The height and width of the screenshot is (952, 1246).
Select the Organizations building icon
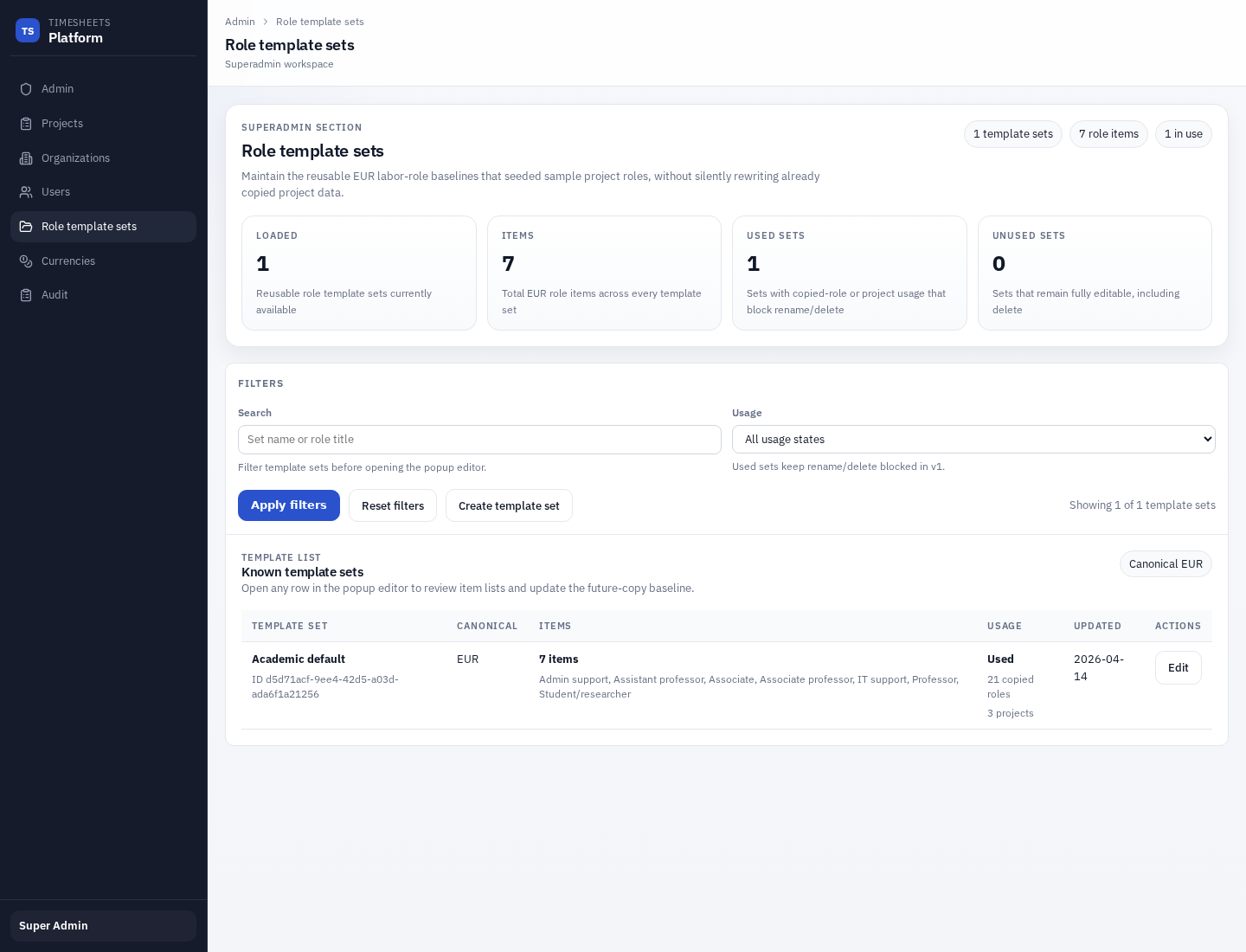27,158
